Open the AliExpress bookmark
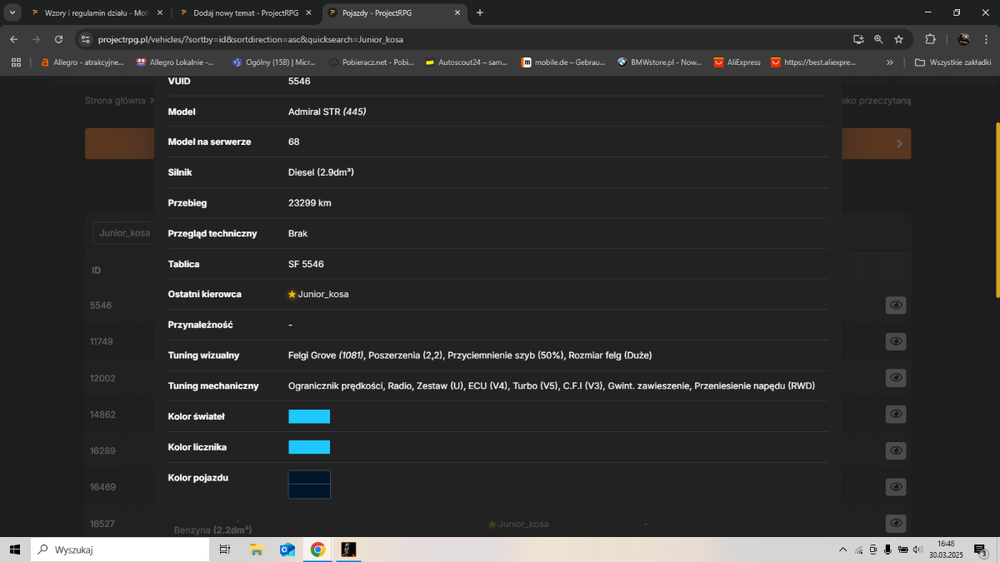Screen dimensions: 1000x562 coord(737,63)
